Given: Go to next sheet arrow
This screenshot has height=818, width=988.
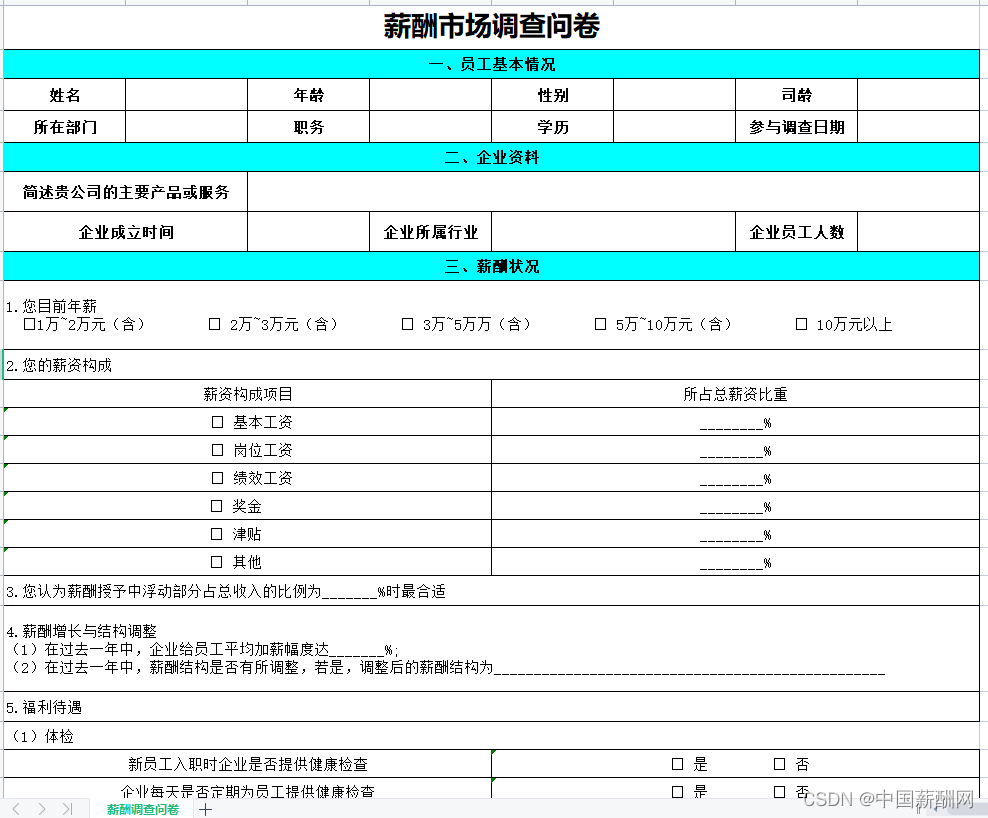Looking at the screenshot, I should tap(42, 809).
